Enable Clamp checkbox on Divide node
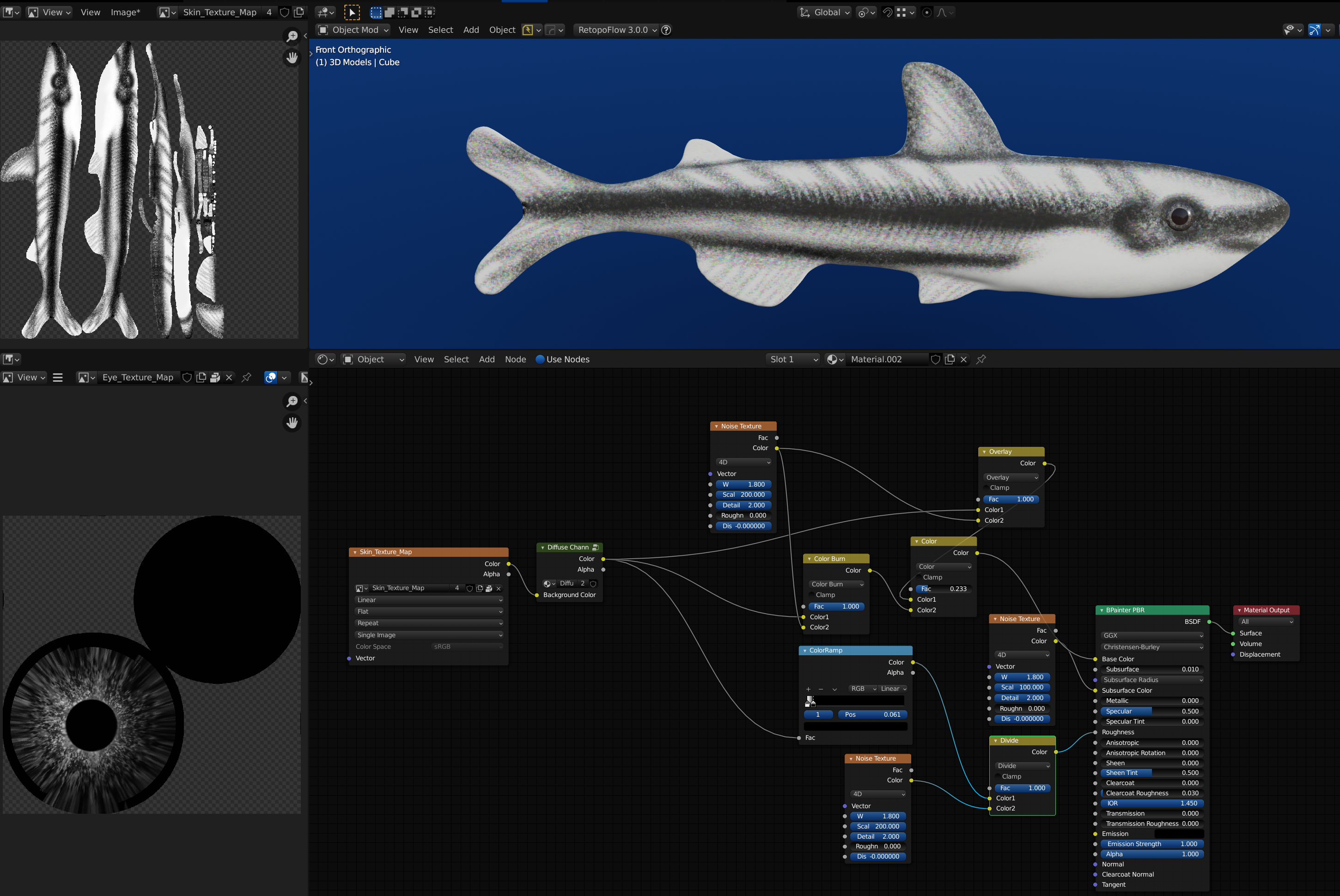1340x896 pixels. click(999, 776)
